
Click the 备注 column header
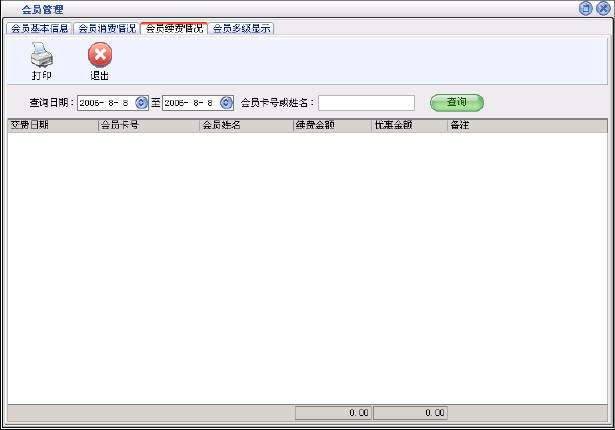pyautogui.click(x=526, y=126)
